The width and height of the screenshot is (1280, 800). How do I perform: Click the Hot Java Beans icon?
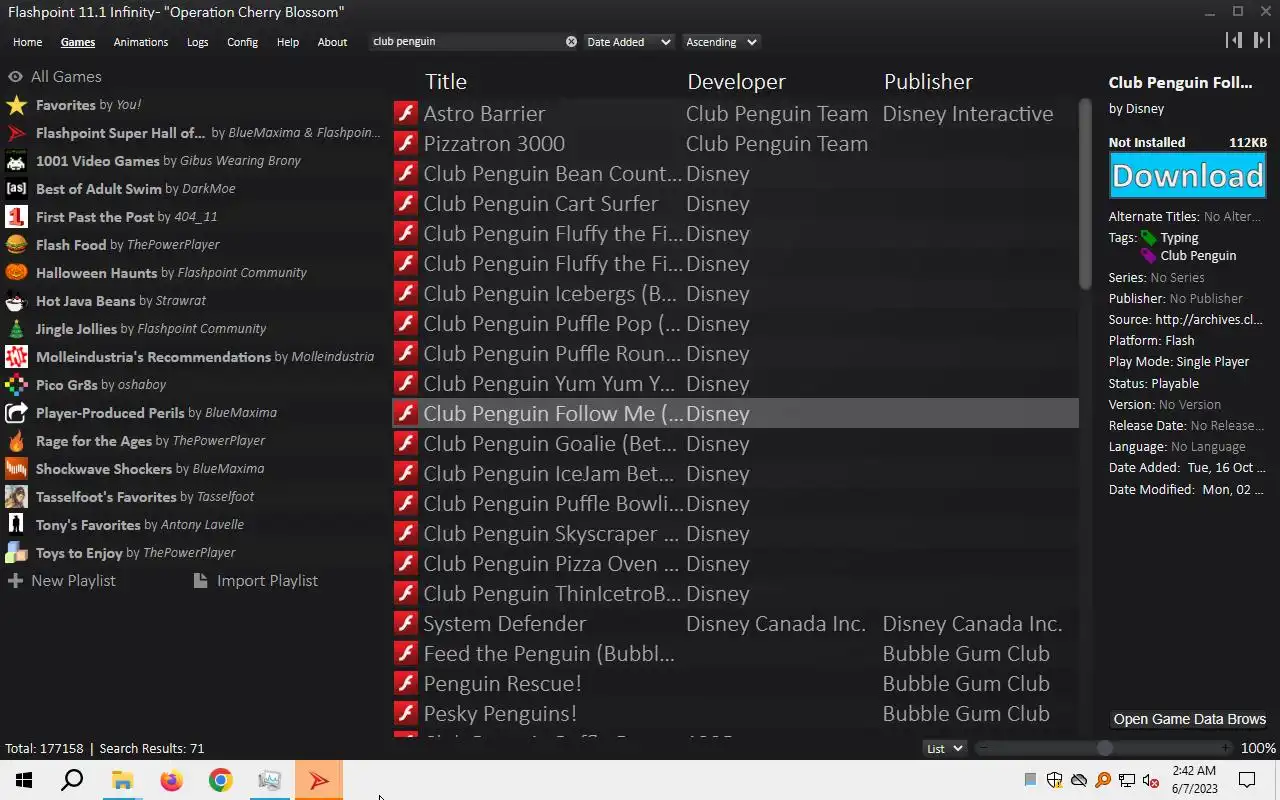[x=16, y=301]
